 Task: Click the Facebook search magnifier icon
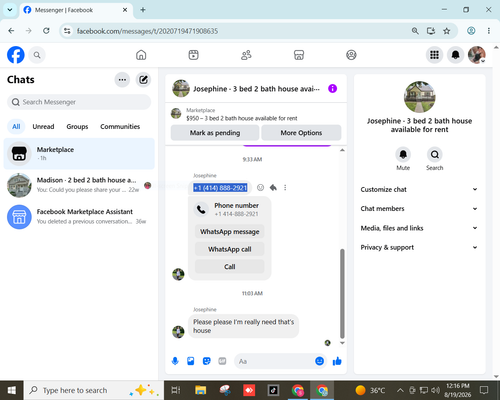click(37, 55)
